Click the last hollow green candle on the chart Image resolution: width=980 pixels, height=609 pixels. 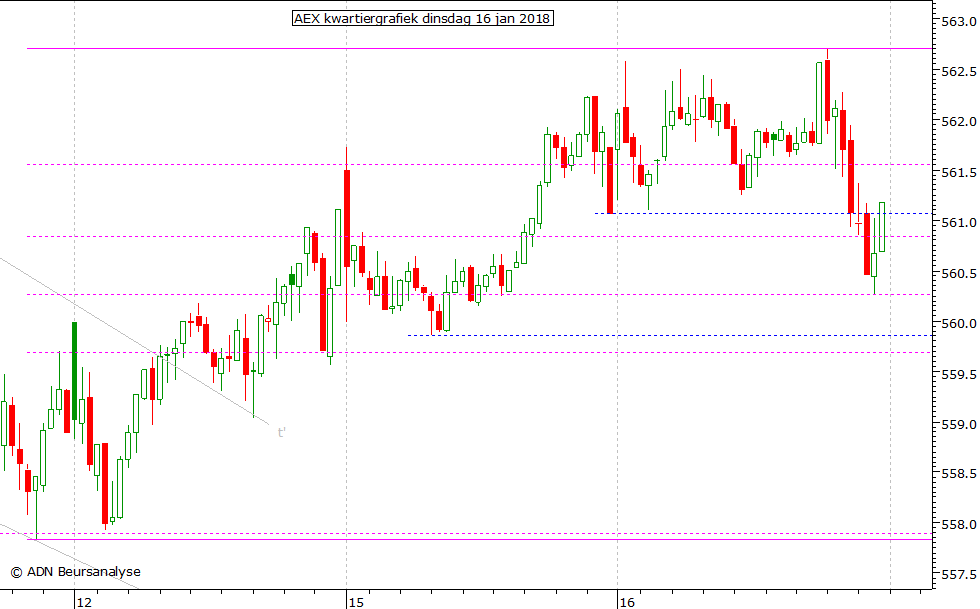point(882,227)
